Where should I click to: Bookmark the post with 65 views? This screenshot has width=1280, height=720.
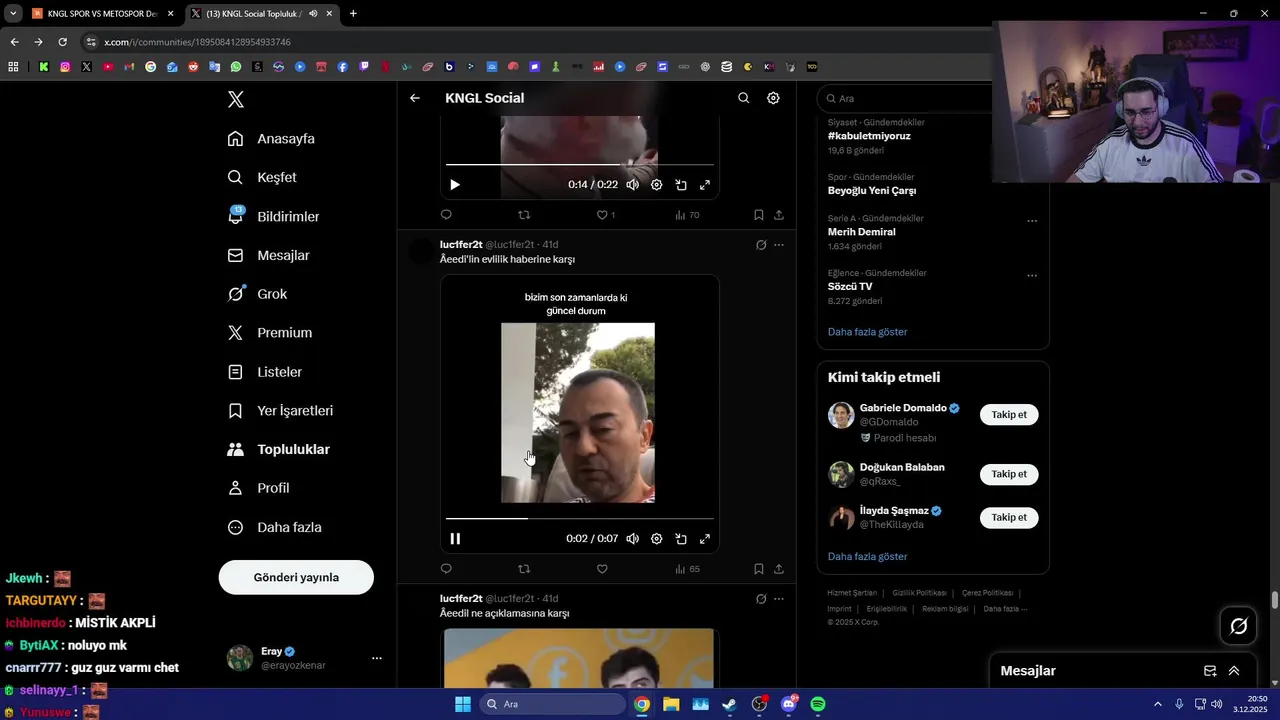[759, 569]
